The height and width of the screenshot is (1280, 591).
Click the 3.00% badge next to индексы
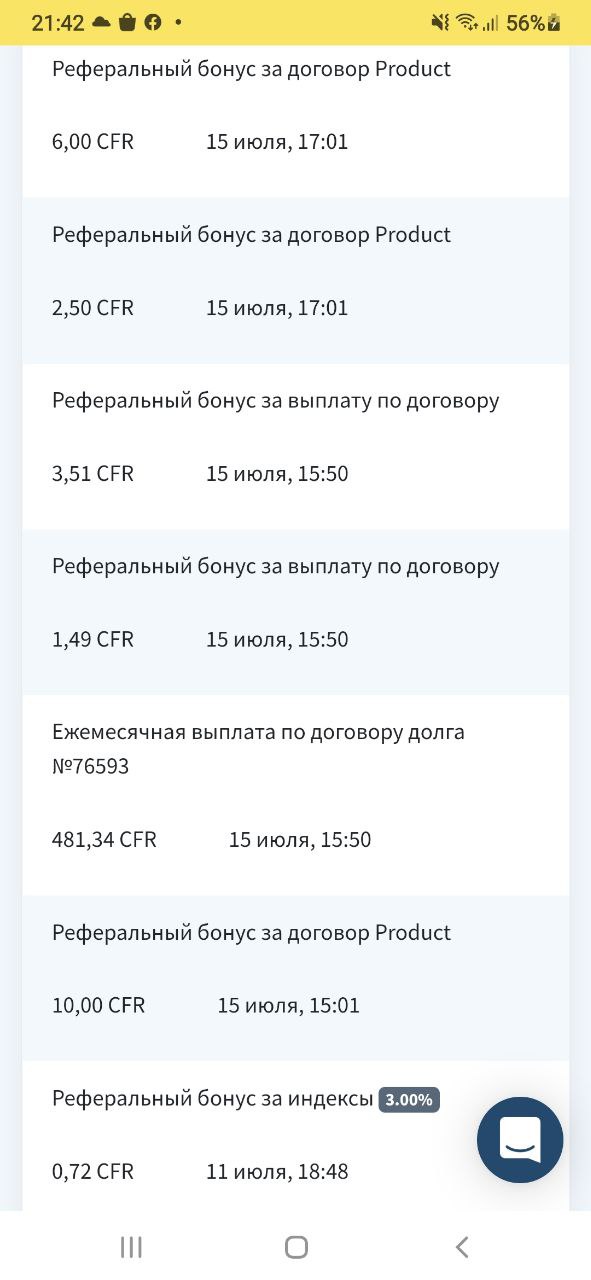tap(409, 1100)
